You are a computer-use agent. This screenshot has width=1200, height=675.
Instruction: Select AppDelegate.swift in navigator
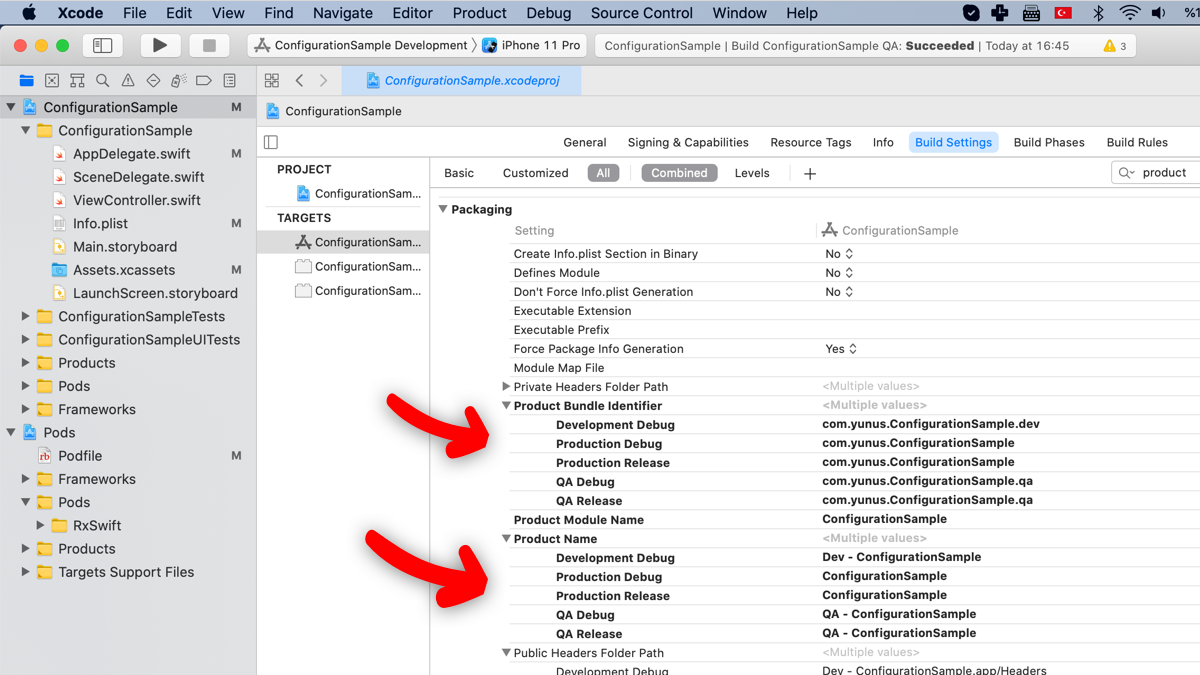click(131, 153)
